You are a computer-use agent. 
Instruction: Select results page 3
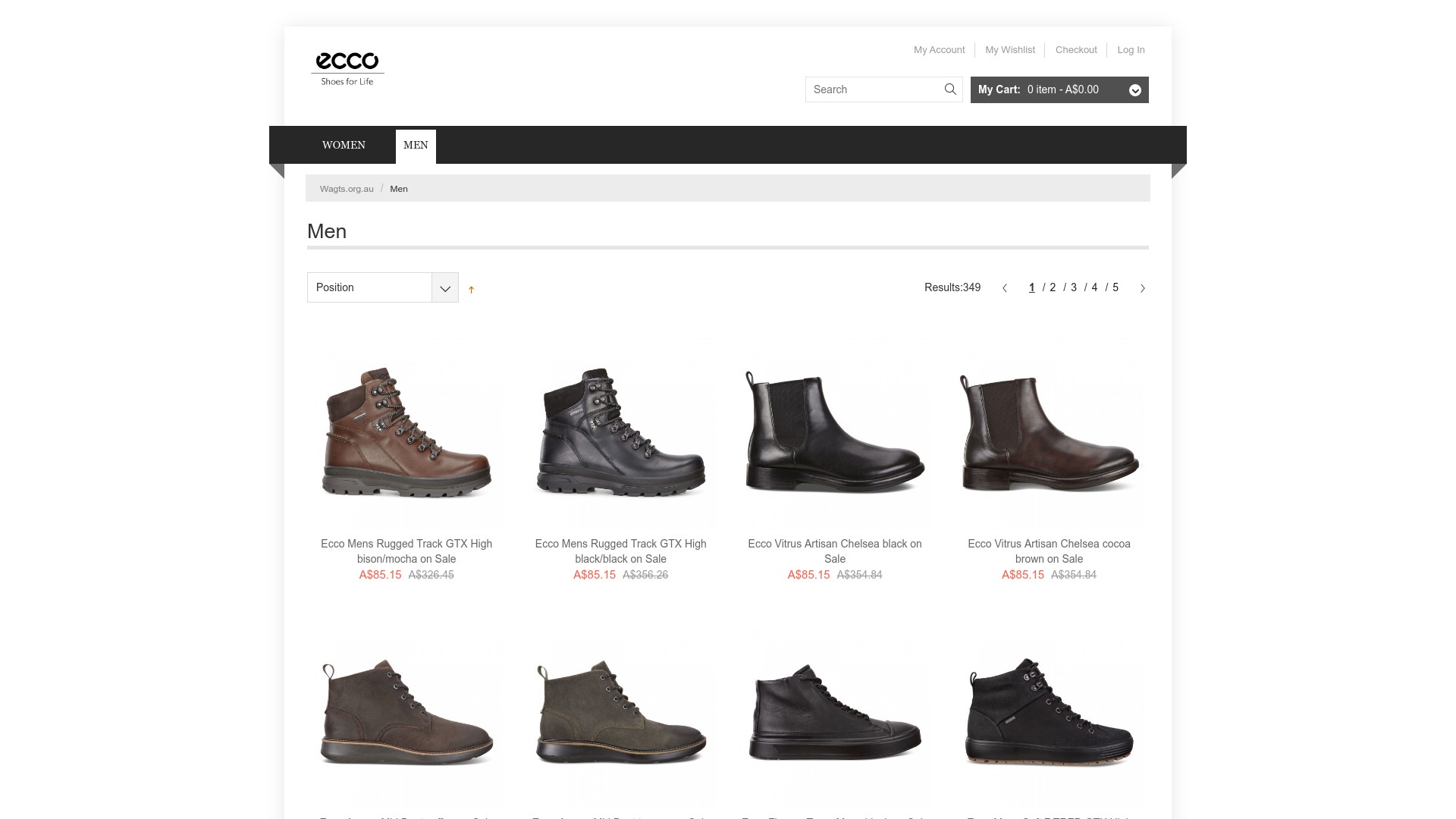(1074, 287)
